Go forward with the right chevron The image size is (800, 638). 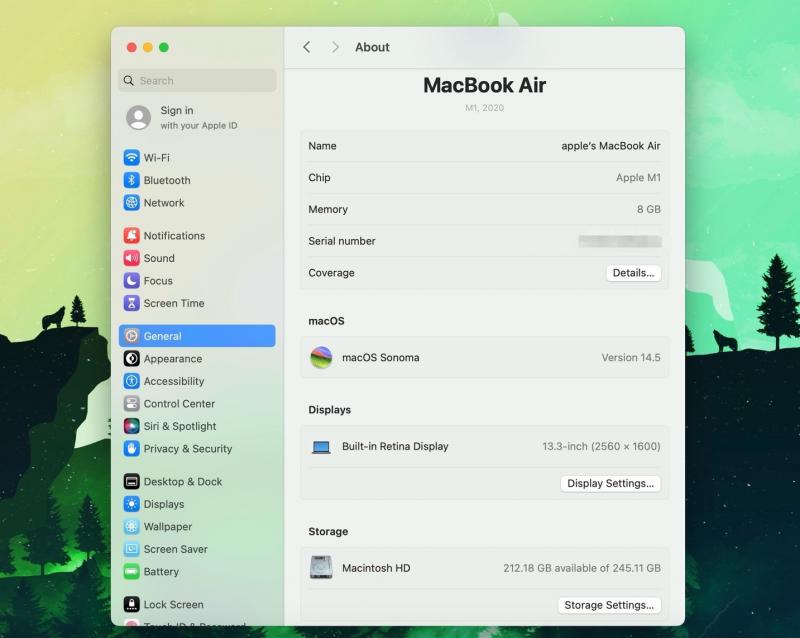point(335,47)
